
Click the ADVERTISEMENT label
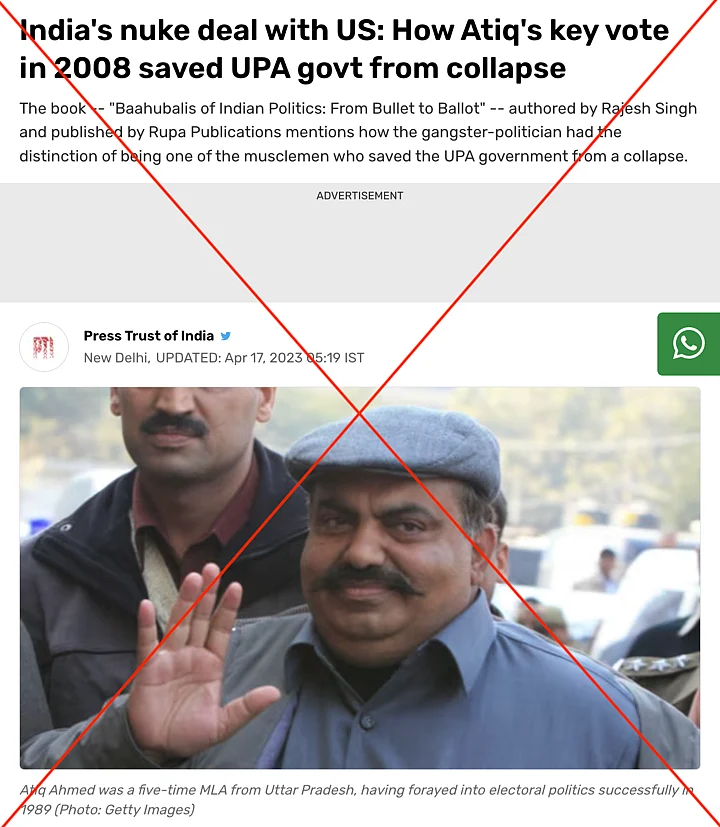(360, 196)
